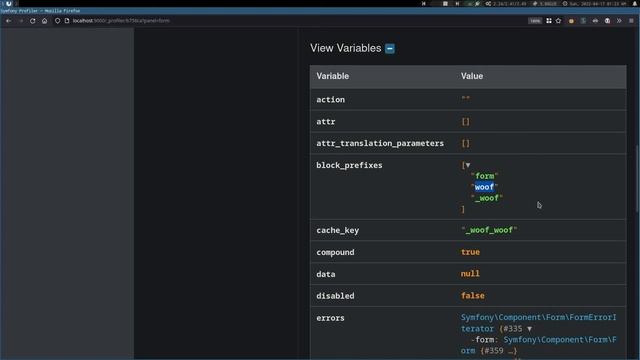The image size is (640, 360).
Task: Click the Variable column header
Action: point(333,76)
